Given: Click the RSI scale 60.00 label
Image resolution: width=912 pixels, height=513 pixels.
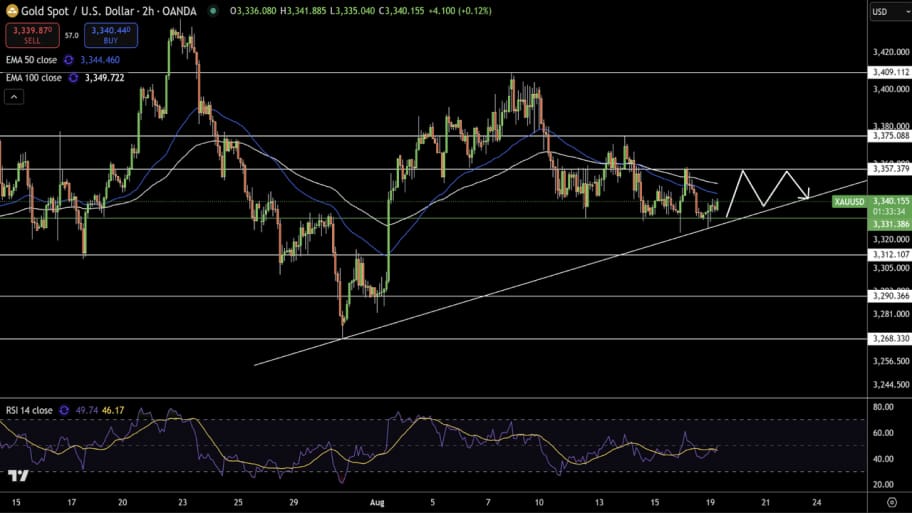Looking at the screenshot, I should [x=883, y=433].
